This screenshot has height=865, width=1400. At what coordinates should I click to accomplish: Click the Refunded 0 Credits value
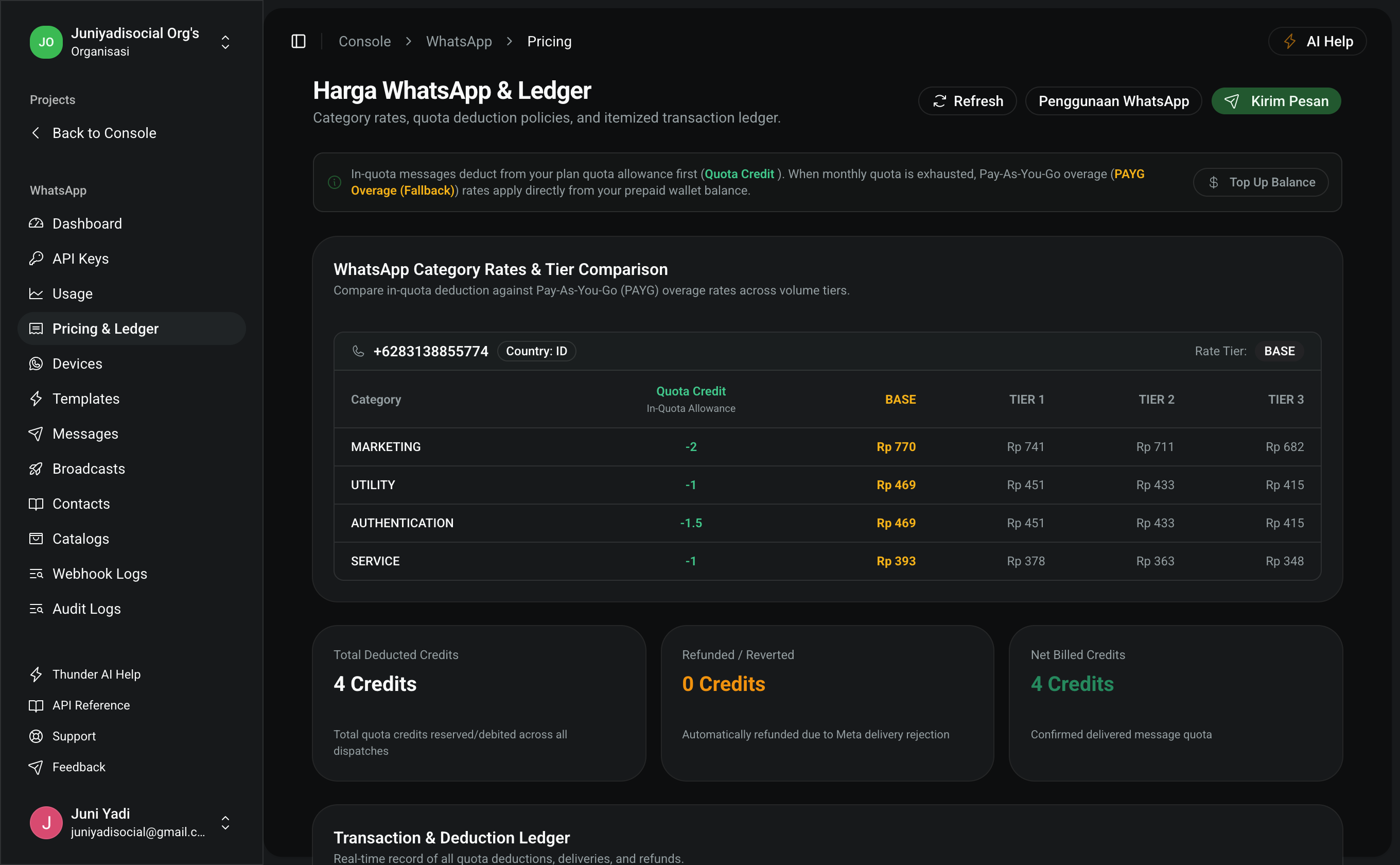724,684
